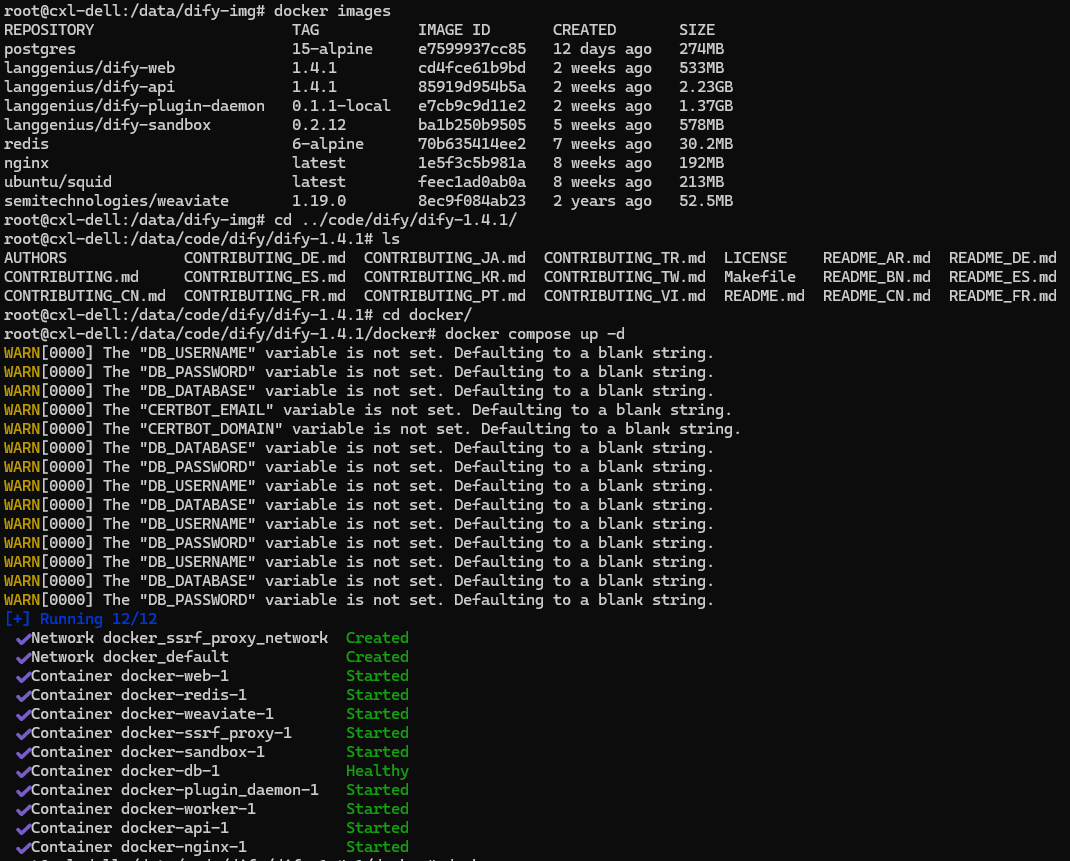Click the 'langgenius/dify-sandbox' repository name
This screenshot has width=1070, height=861.
(x=107, y=126)
